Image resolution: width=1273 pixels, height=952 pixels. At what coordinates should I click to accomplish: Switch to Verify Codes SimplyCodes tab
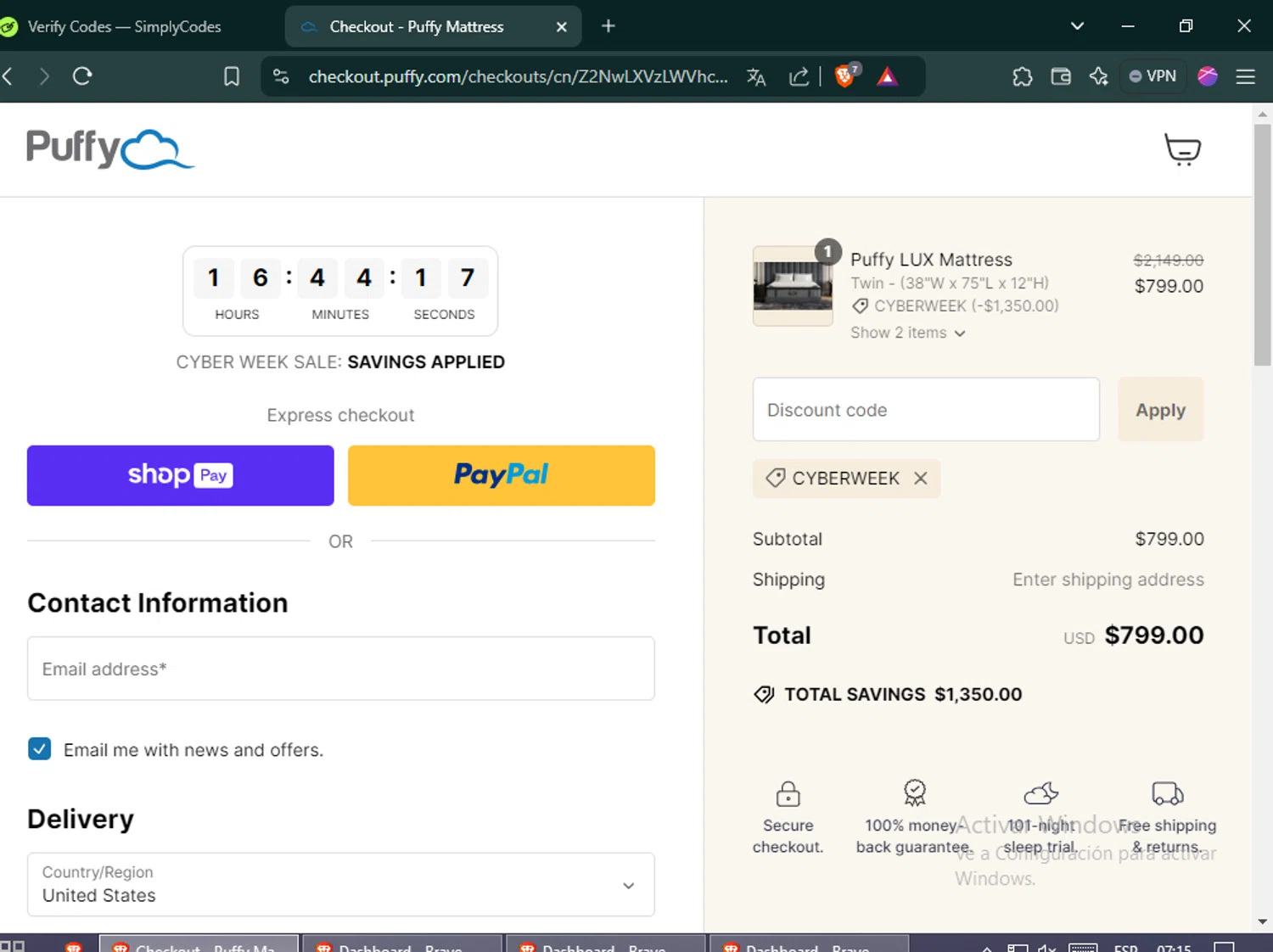coord(124,27)
